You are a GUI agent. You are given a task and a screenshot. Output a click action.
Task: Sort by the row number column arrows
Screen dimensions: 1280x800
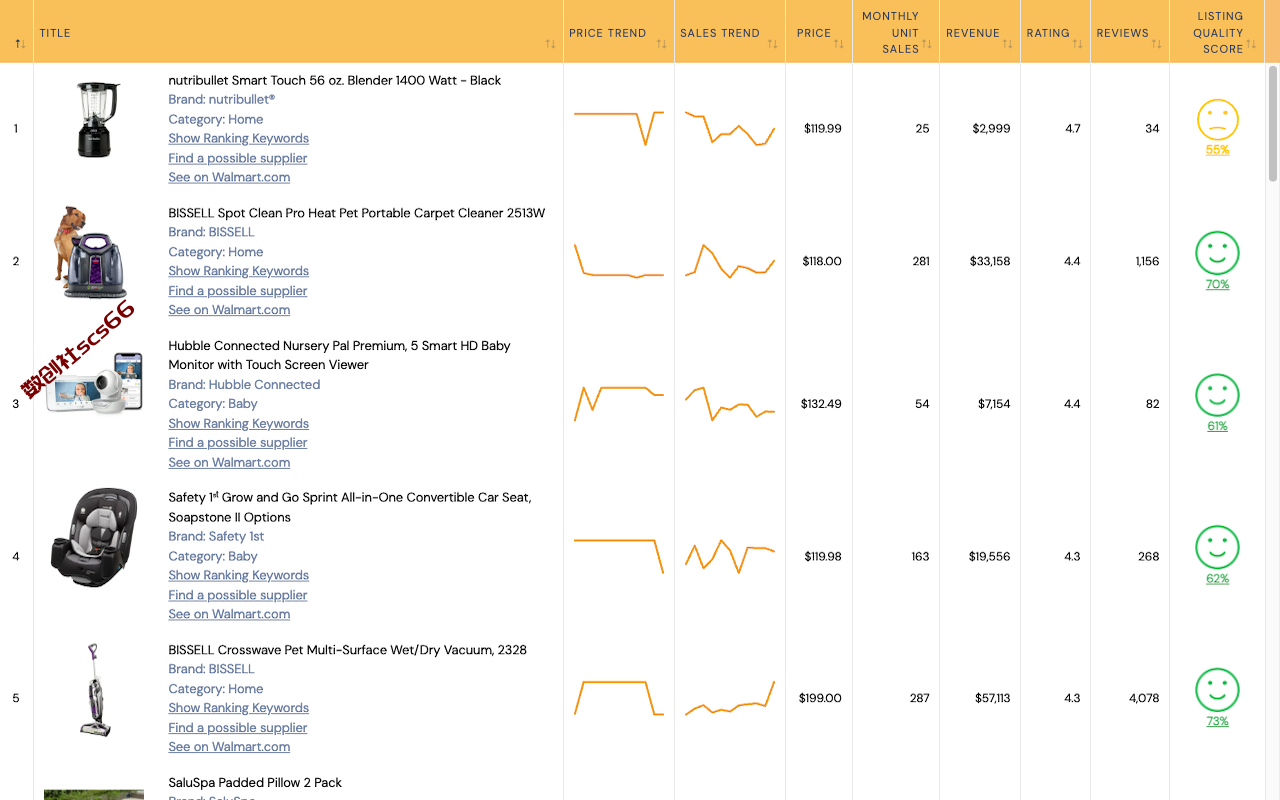tap(20, 44)
